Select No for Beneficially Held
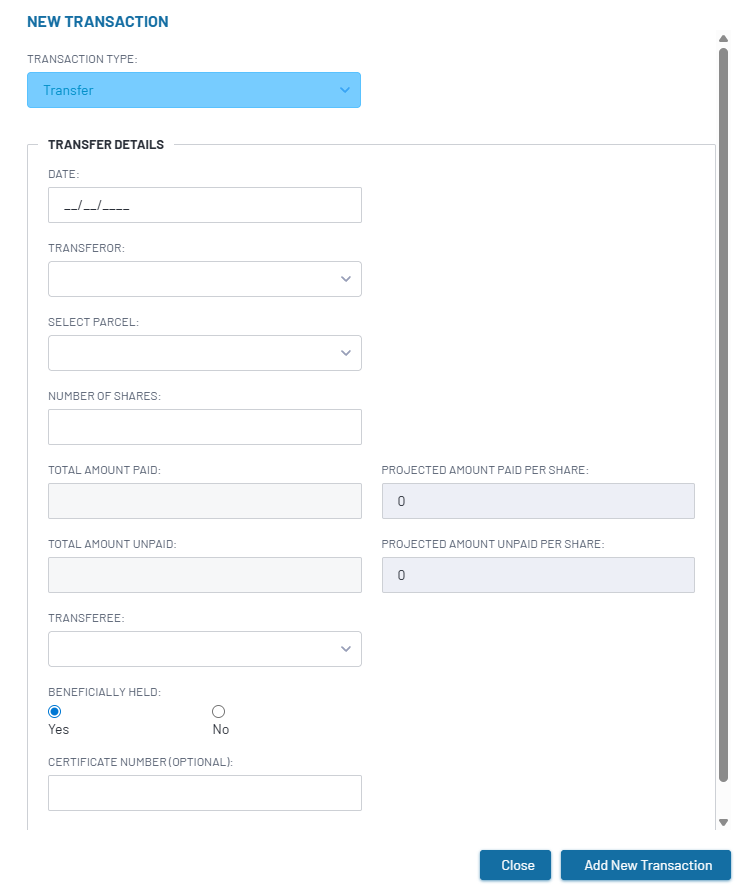 (218, 711)
